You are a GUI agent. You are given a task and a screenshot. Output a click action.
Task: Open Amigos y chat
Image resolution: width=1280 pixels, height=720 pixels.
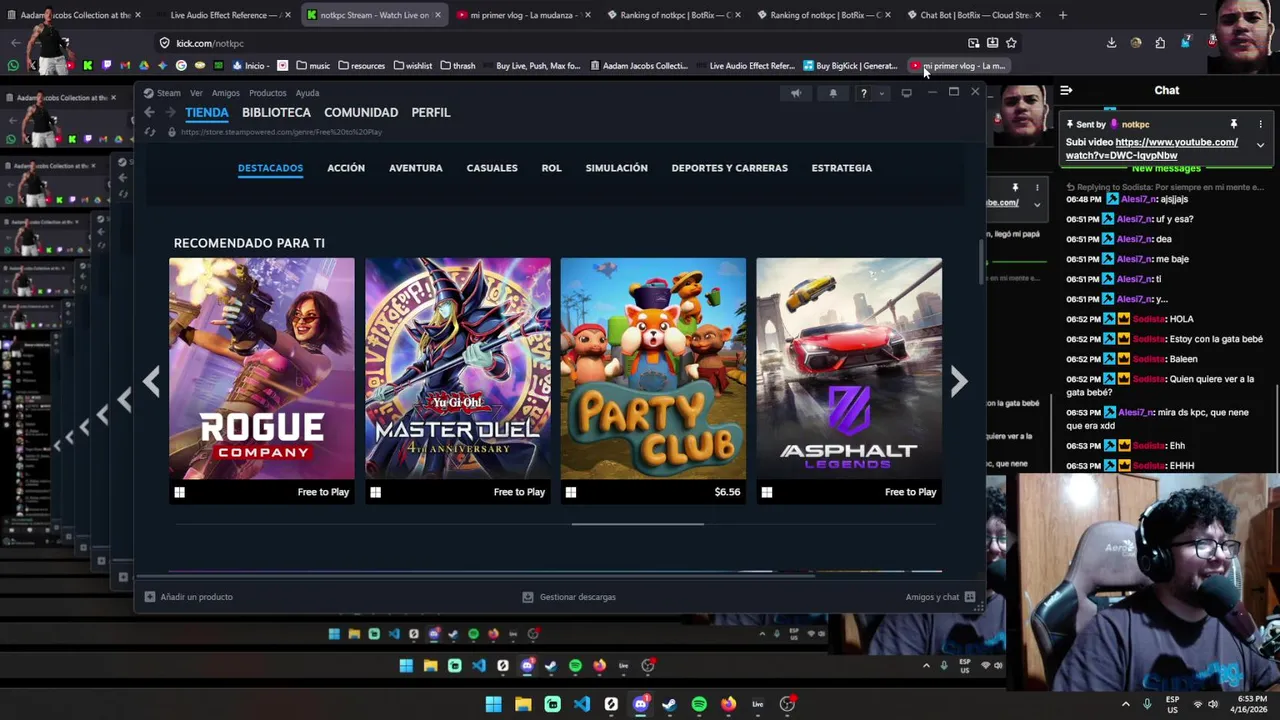pos(940,597)
